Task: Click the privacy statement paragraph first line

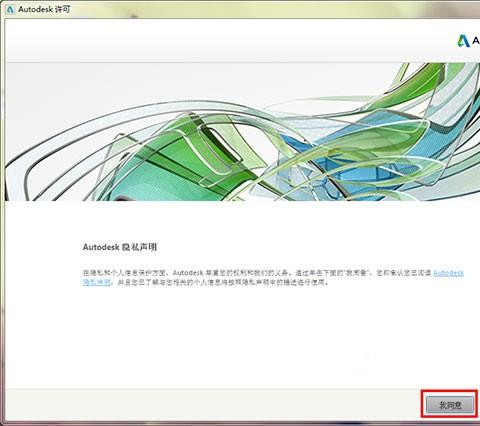Action: point(273,273)
